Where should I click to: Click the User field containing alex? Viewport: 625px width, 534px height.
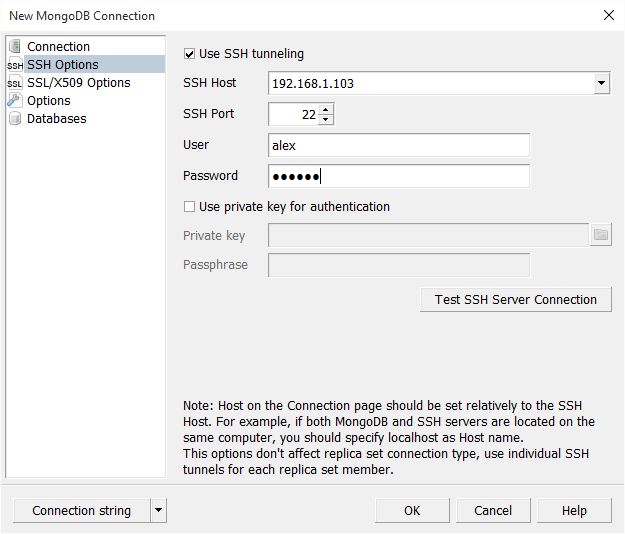(x=399, y=145)
